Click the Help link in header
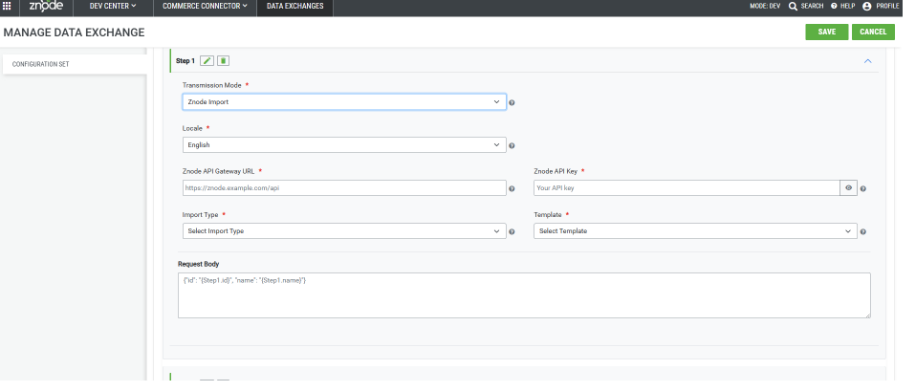The image size is (903, 381). (x=847, y=6)
